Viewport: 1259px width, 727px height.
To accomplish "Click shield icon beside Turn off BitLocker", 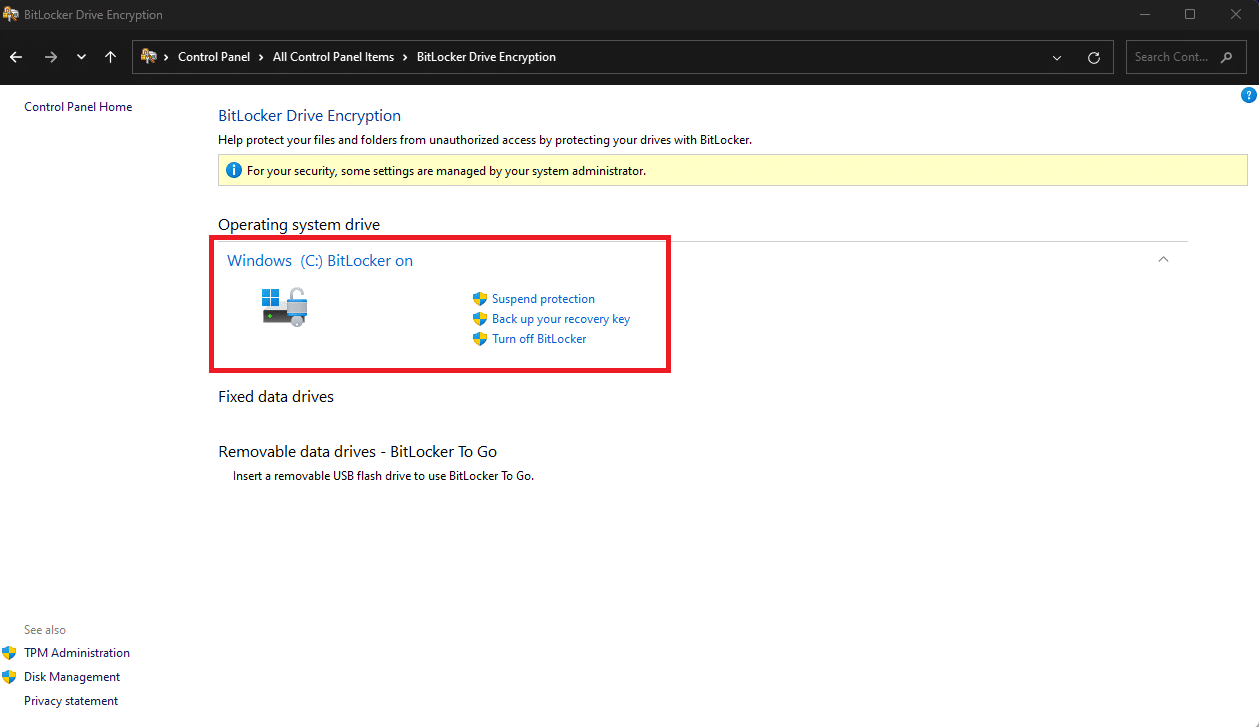I will coord(480,339).
